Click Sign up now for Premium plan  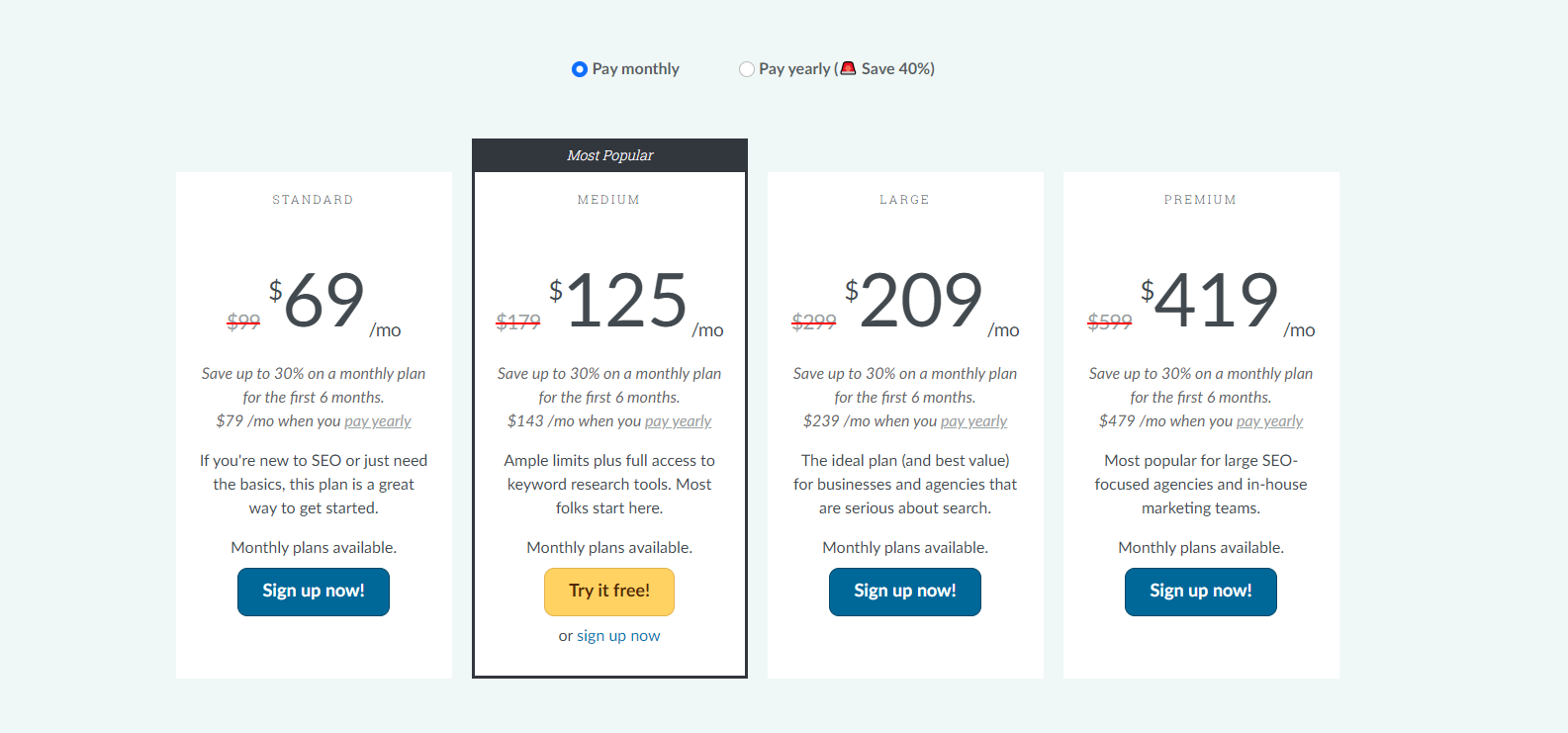[1201, 592]
